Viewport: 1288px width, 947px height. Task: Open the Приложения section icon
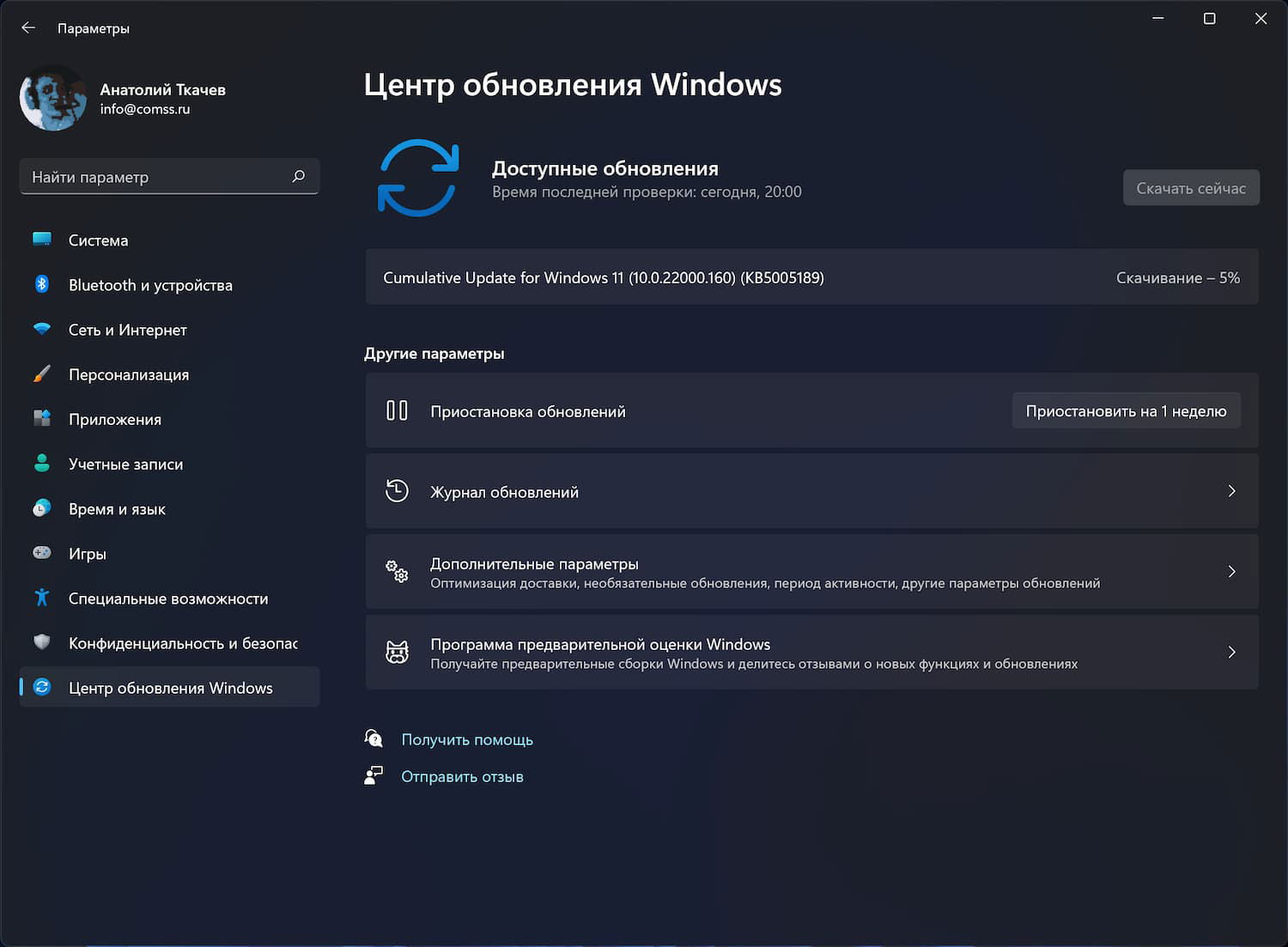pos(42,419)
